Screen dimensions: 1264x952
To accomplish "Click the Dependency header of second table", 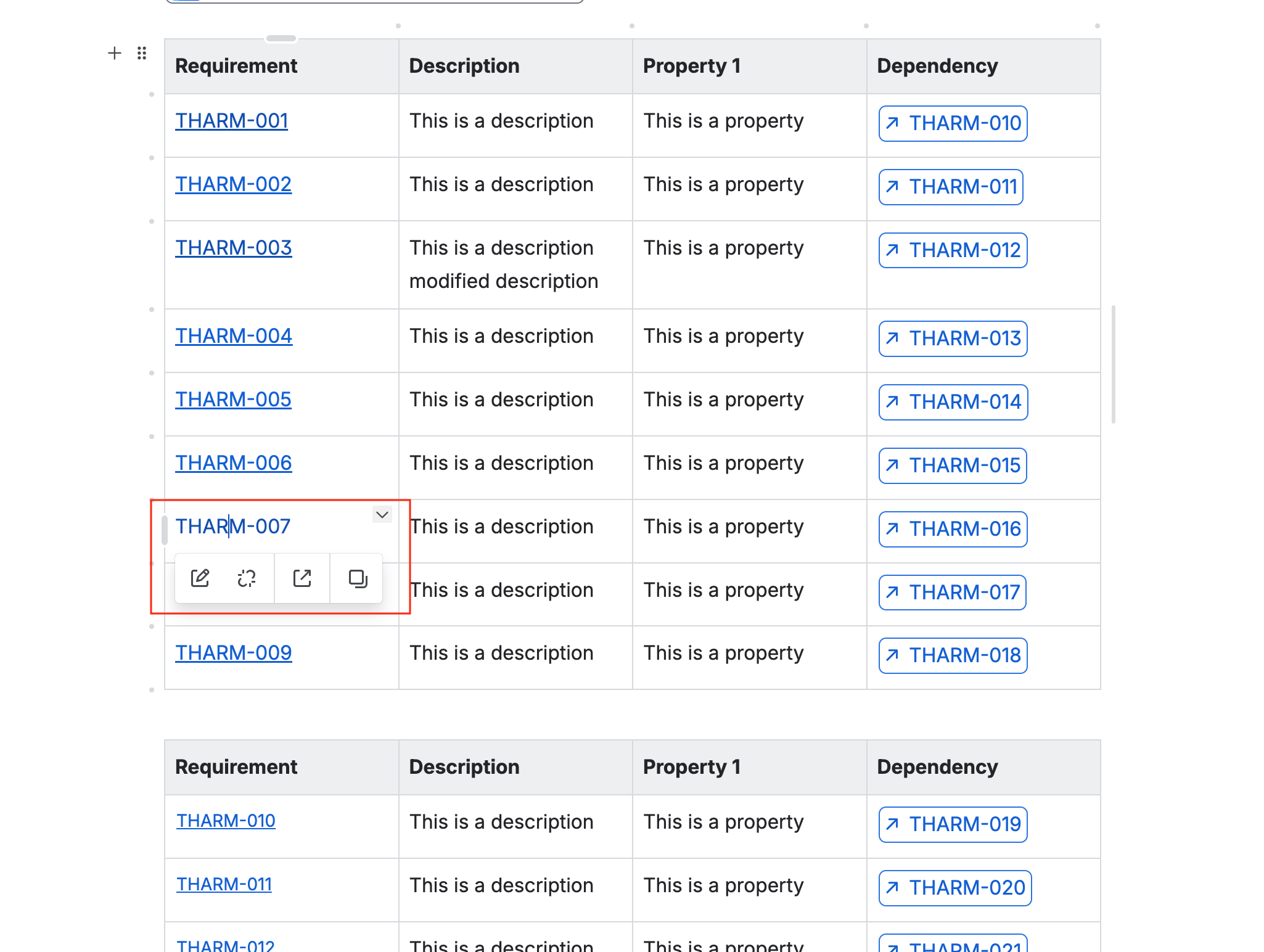I will pos(937,767).
